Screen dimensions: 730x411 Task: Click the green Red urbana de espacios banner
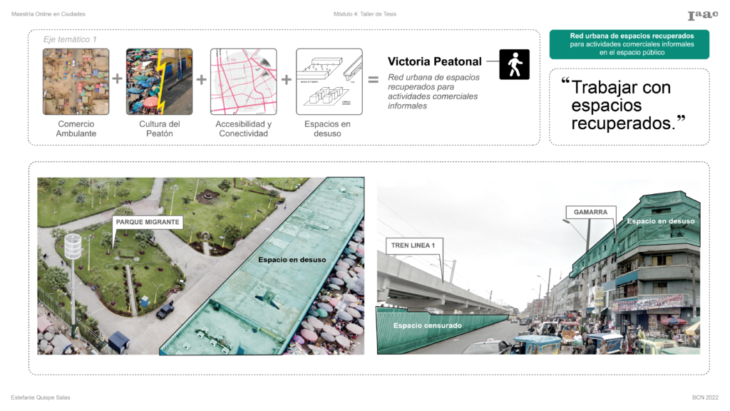pyautogui.click(x=629, y=44)
